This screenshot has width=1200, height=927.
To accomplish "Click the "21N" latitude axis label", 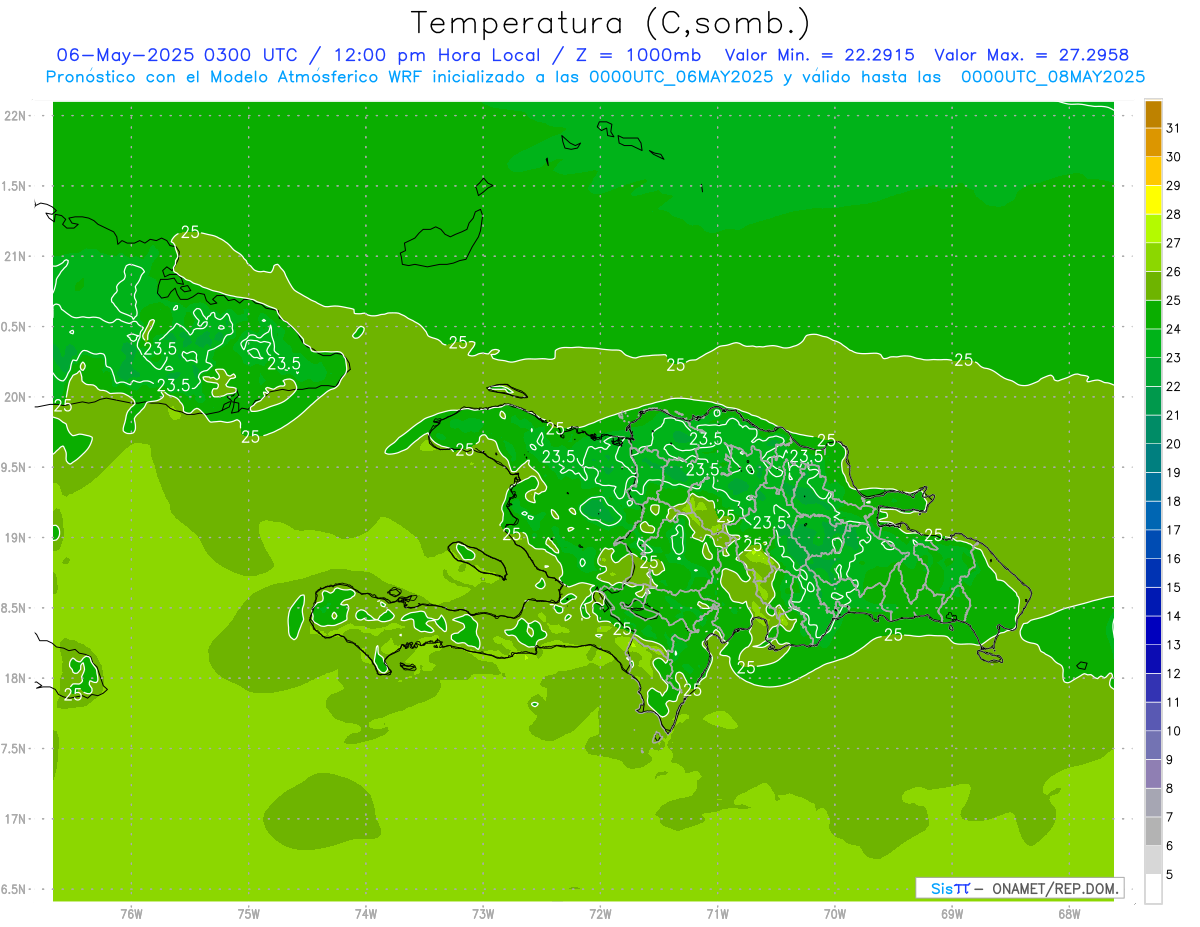I will click(x=15, y=257).
